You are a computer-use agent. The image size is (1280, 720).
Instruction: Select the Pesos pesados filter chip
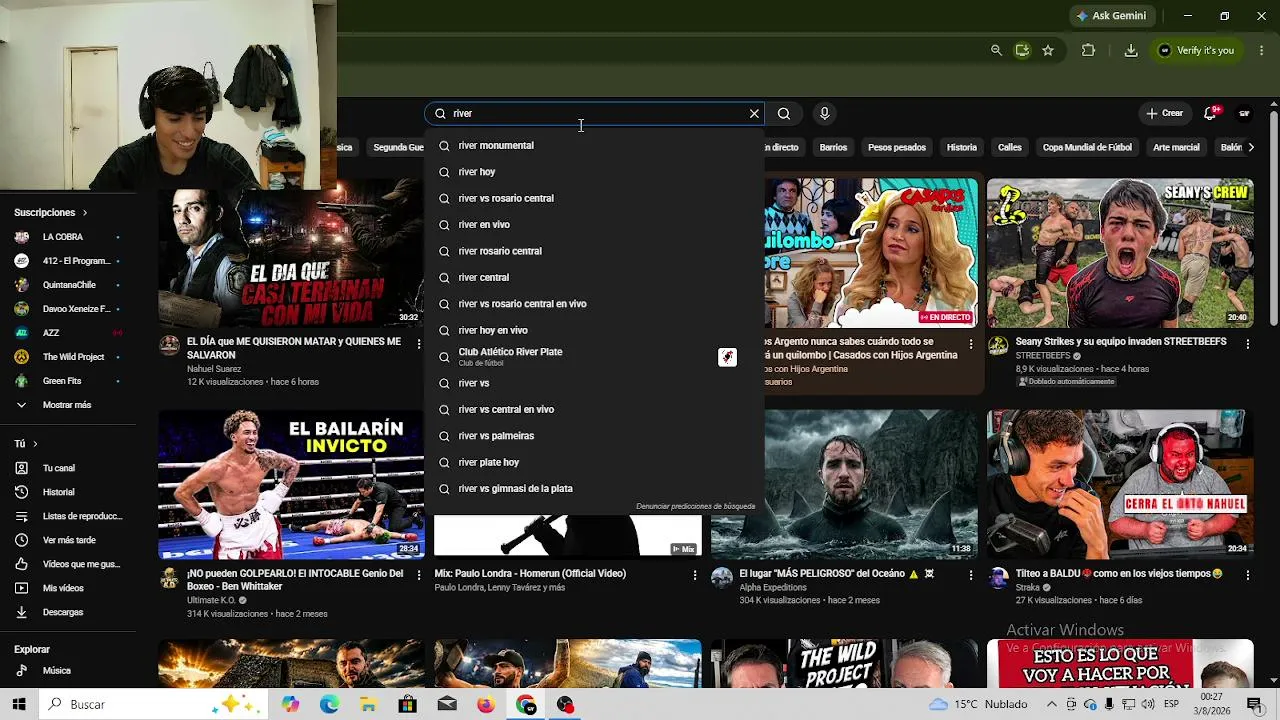pos(897,148)
